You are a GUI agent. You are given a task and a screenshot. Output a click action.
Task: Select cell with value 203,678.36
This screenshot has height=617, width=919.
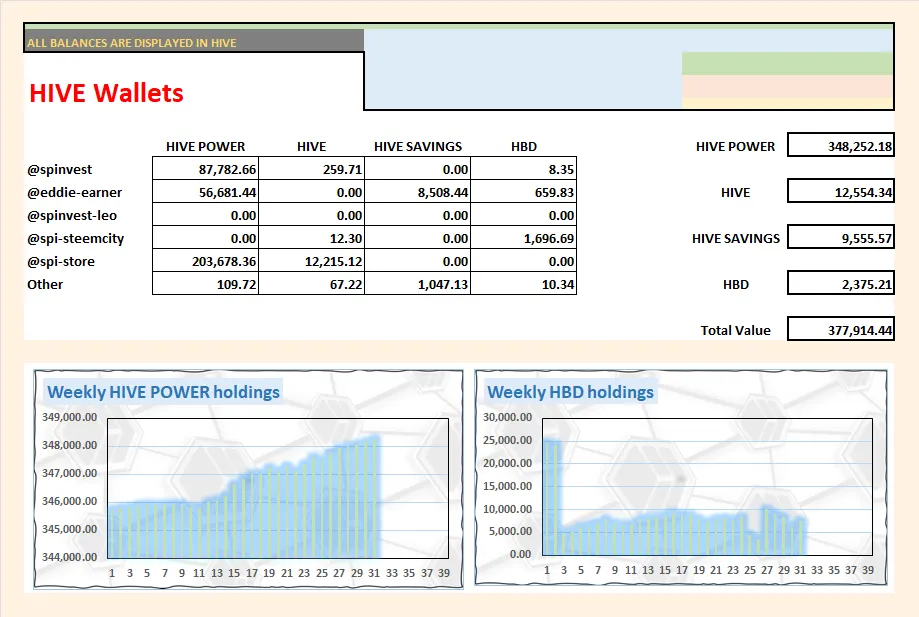(206, 261)
